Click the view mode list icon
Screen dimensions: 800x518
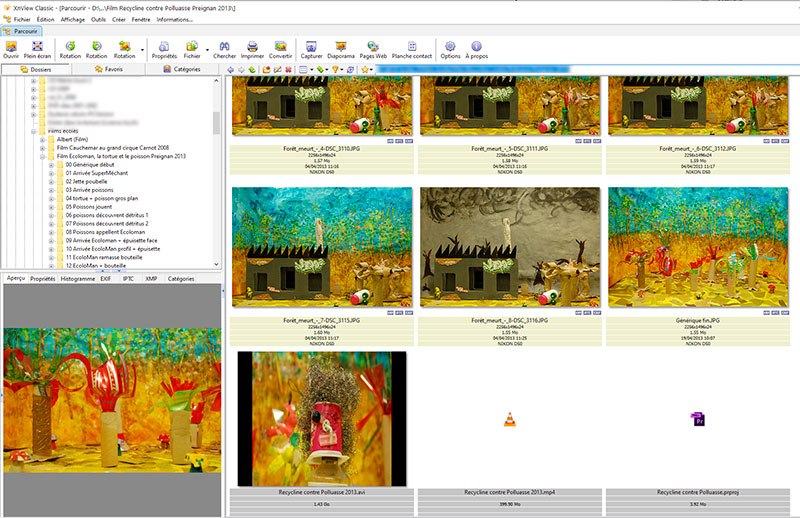click(303, 69)
